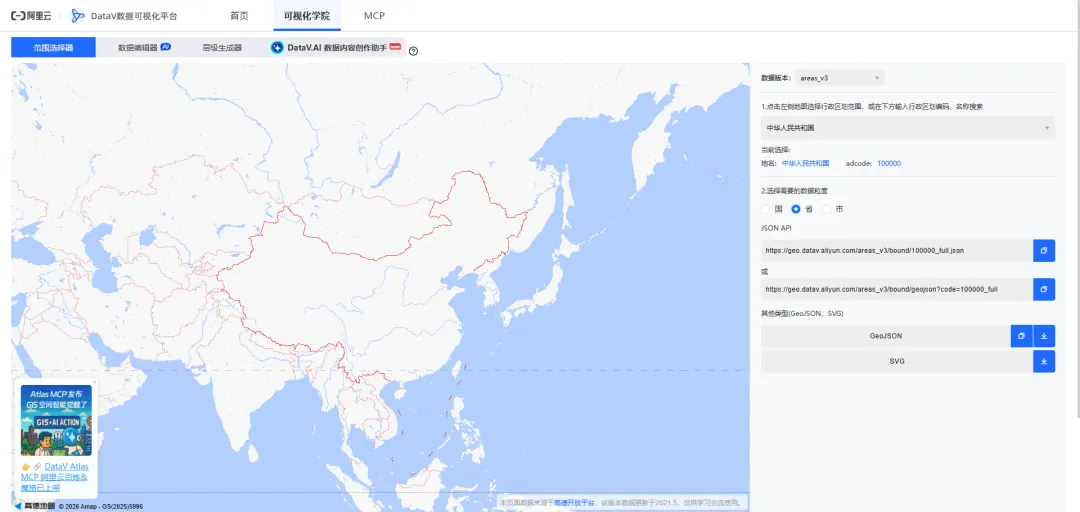Copy the 100000_full.json URL
Screen dimensions: 1080x512
point(1044,250)
